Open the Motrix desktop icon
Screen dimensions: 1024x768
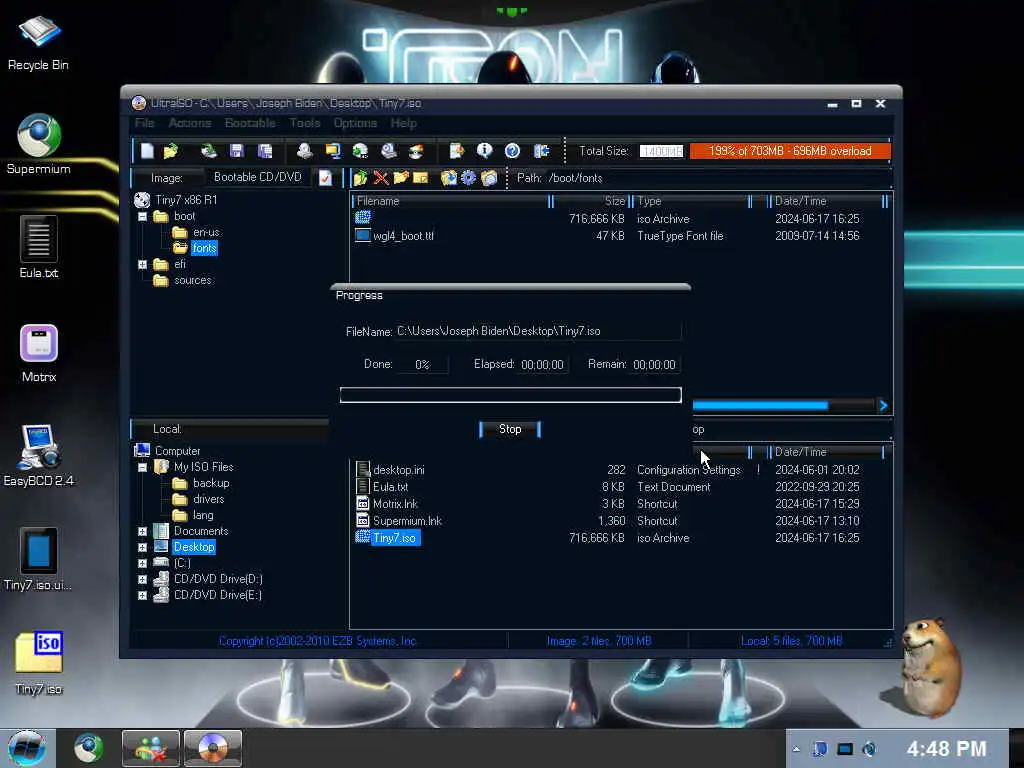(39, 353)
